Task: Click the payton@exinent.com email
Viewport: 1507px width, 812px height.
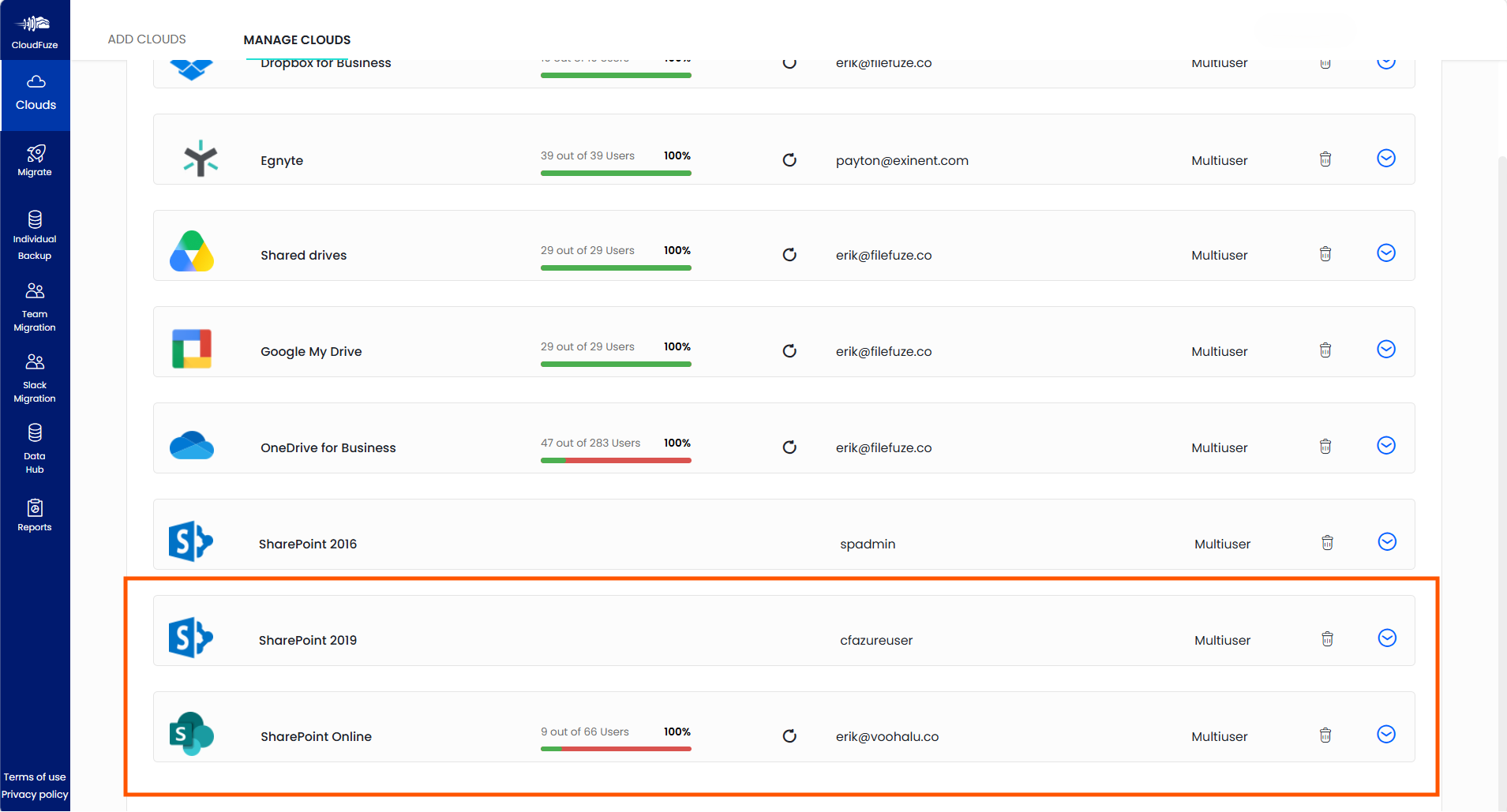Action: tap(902, 161)
